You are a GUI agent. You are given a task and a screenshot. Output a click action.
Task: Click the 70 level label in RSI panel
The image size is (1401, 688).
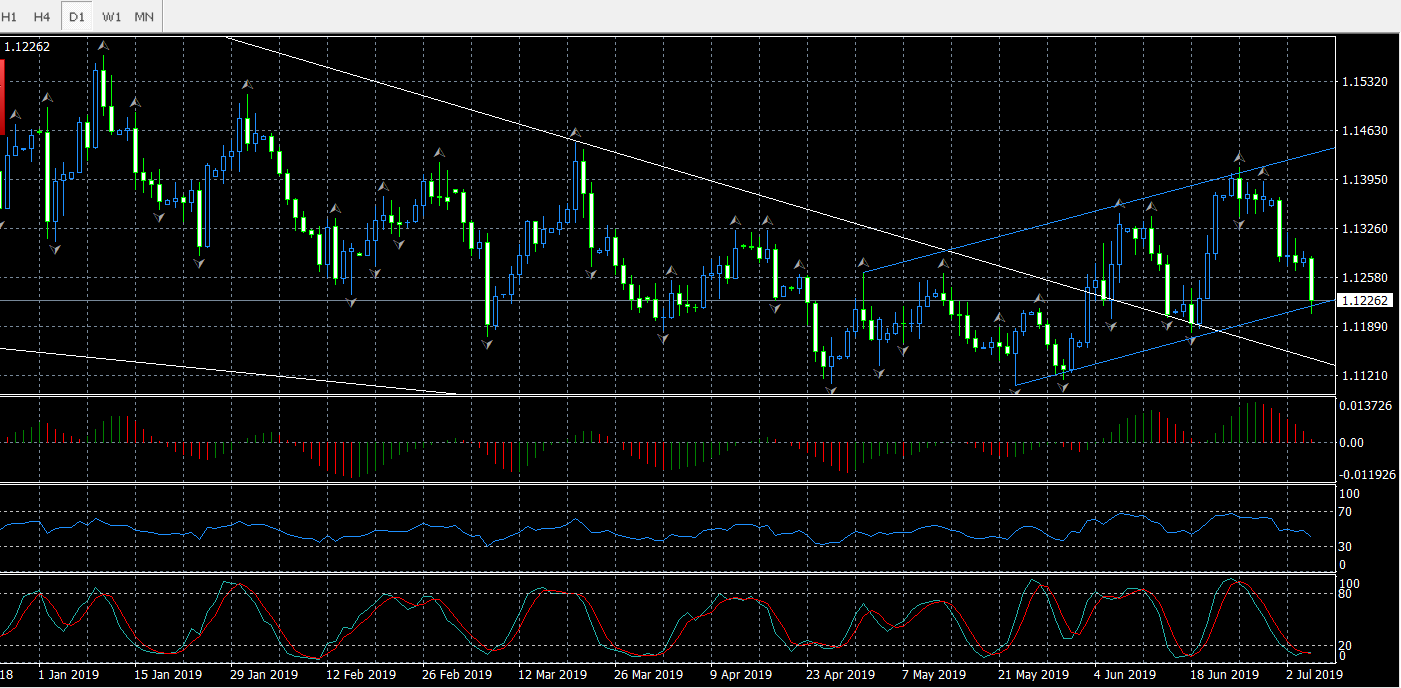pos(1346,511)
